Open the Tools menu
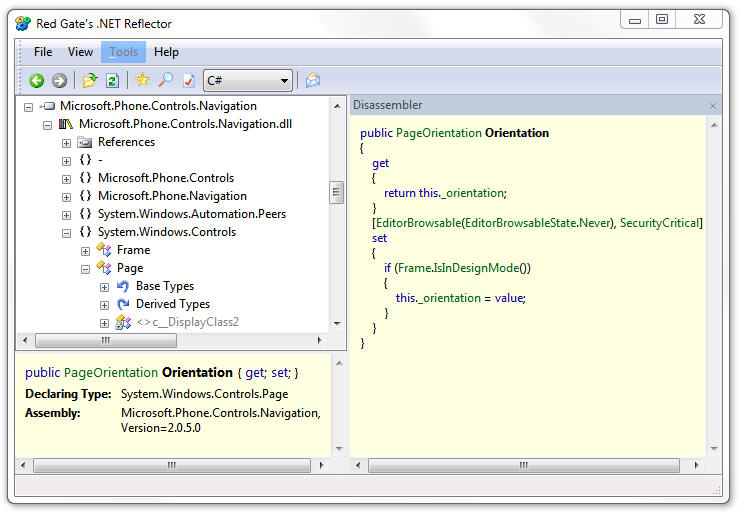This screenshot has width=740, height=513. tap(124, 52)
